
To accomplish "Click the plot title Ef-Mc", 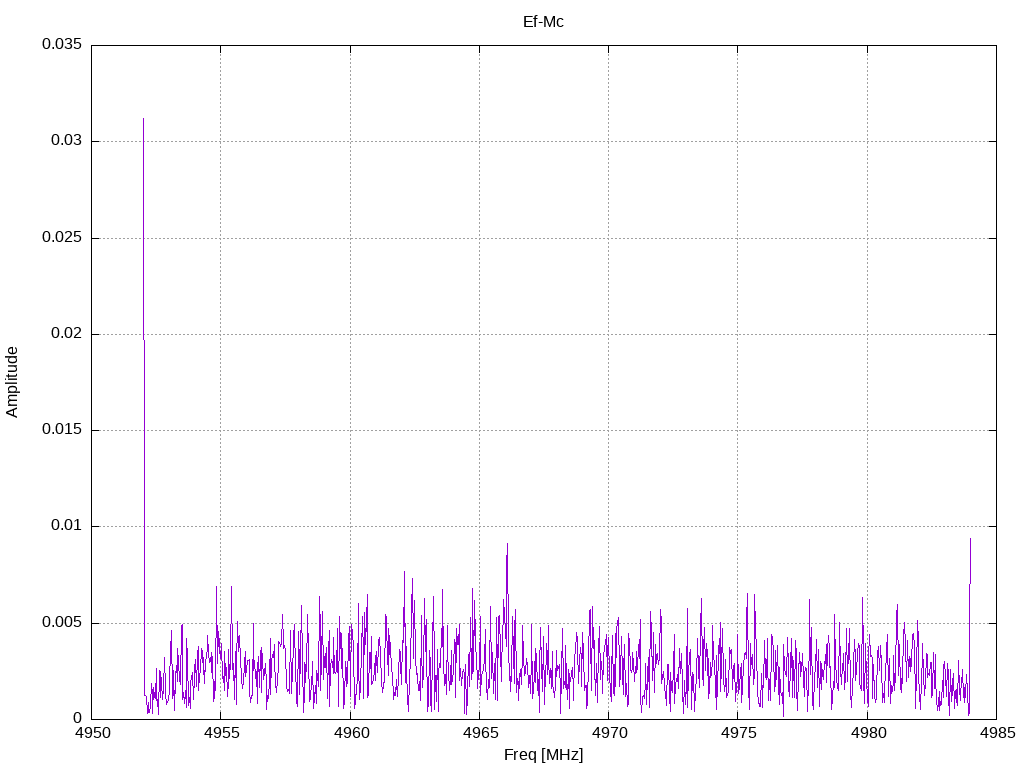I will 543,21.
